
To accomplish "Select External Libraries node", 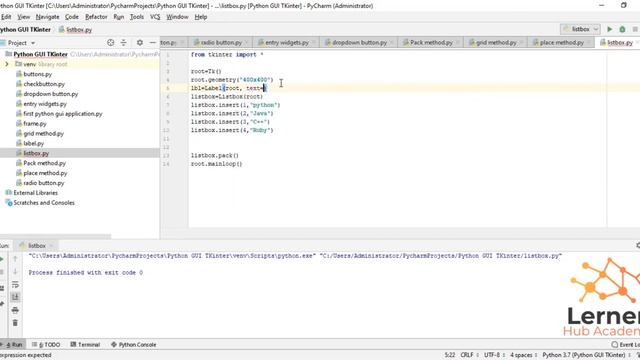I will [x=35, y=193].
